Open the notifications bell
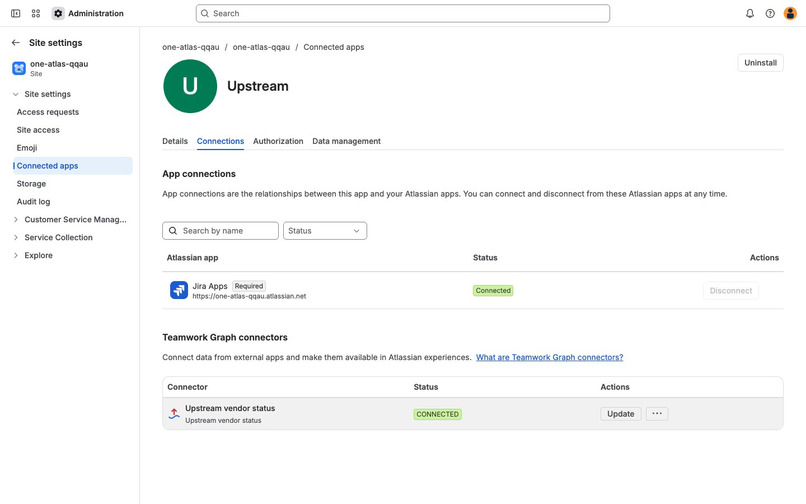 click(x=749, y=13)
